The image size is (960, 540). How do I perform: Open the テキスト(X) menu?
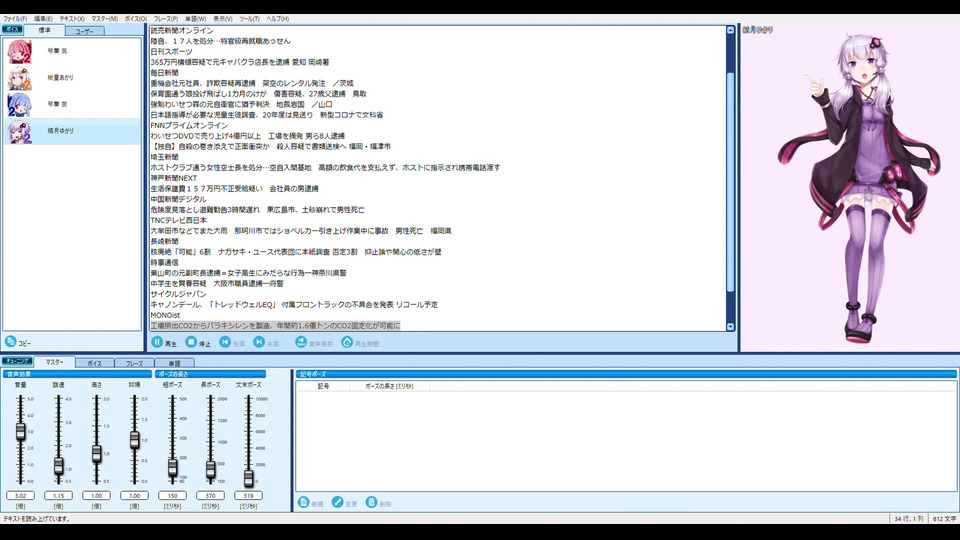[72, 19]
